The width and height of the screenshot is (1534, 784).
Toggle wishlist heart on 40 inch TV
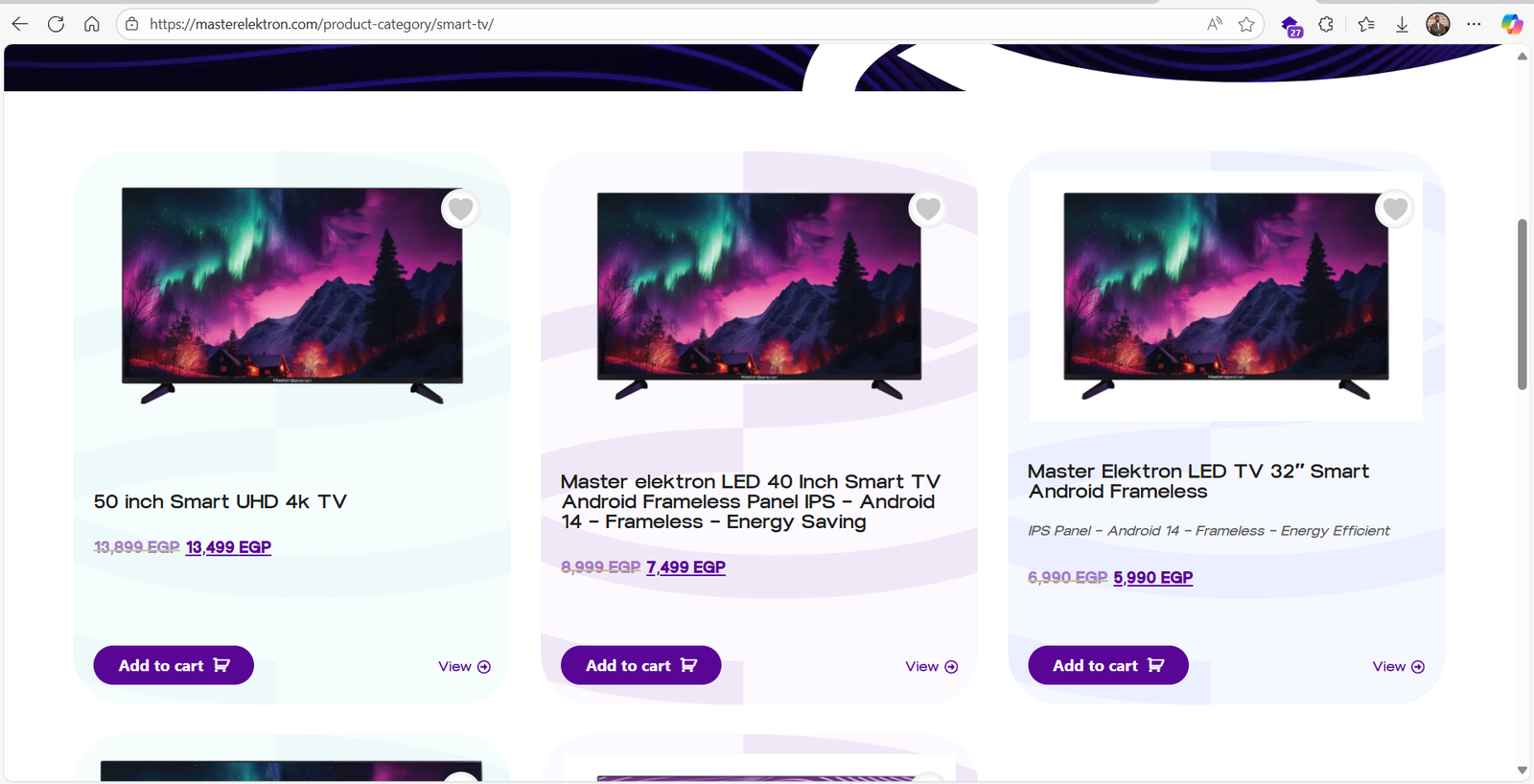point(928,208)
